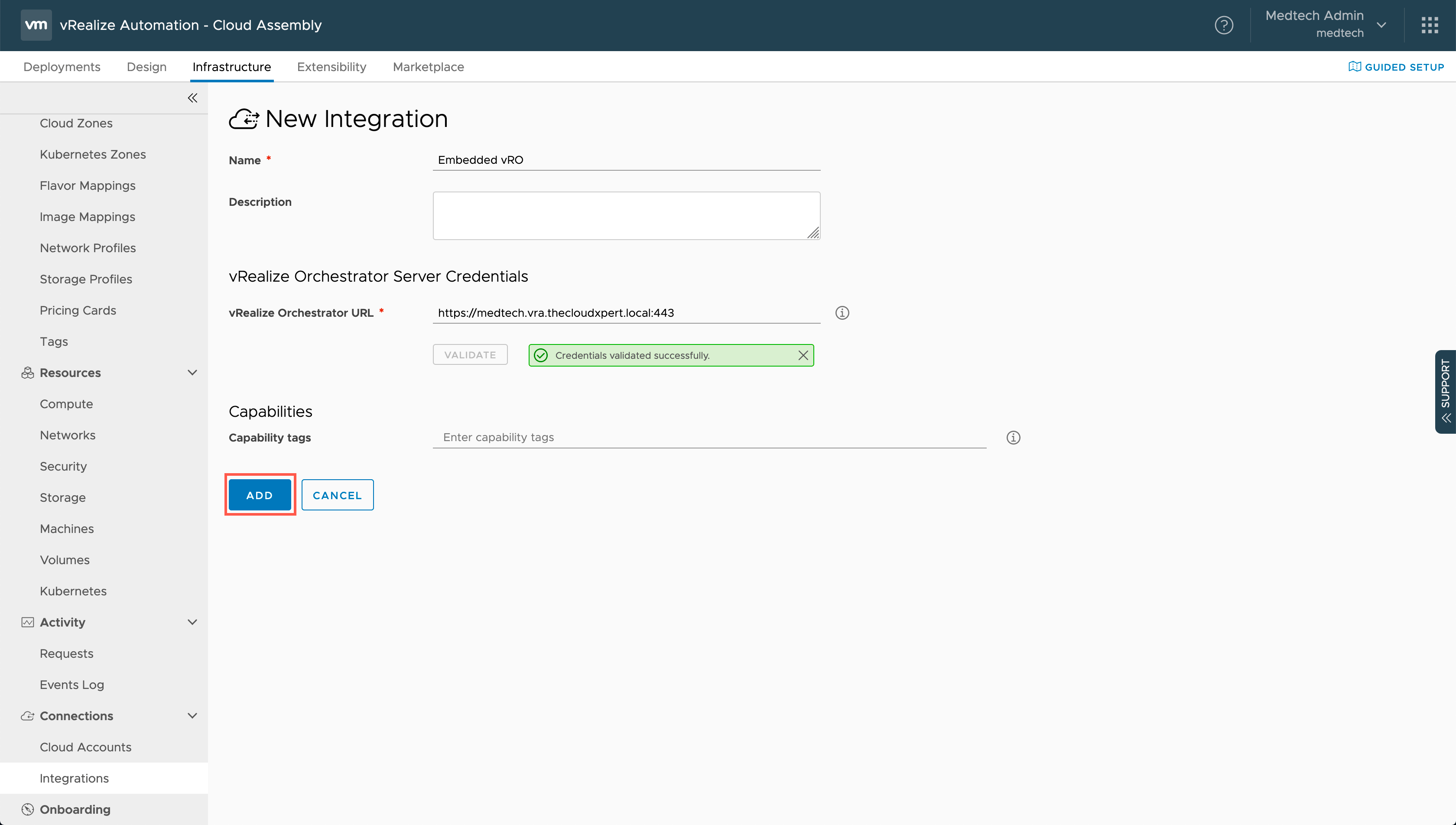The height and width of the screenshot is (825, 1456).
Task: Expand the SUPPORT side panel
Action: (1445, 392)
